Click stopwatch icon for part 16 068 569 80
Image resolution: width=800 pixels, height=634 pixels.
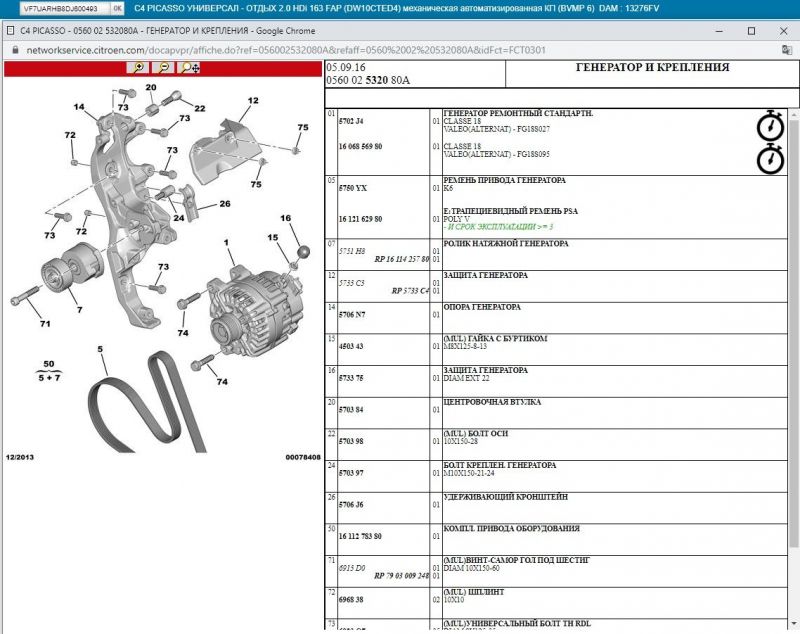click(x=770, y=159)
